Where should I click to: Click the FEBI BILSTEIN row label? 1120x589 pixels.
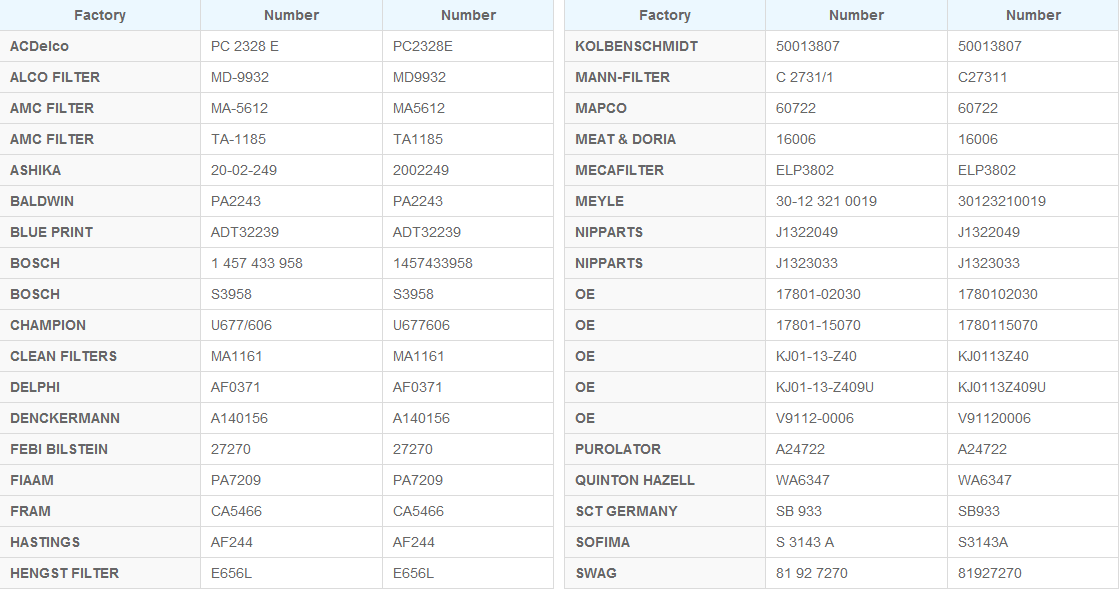coord(59,450)
